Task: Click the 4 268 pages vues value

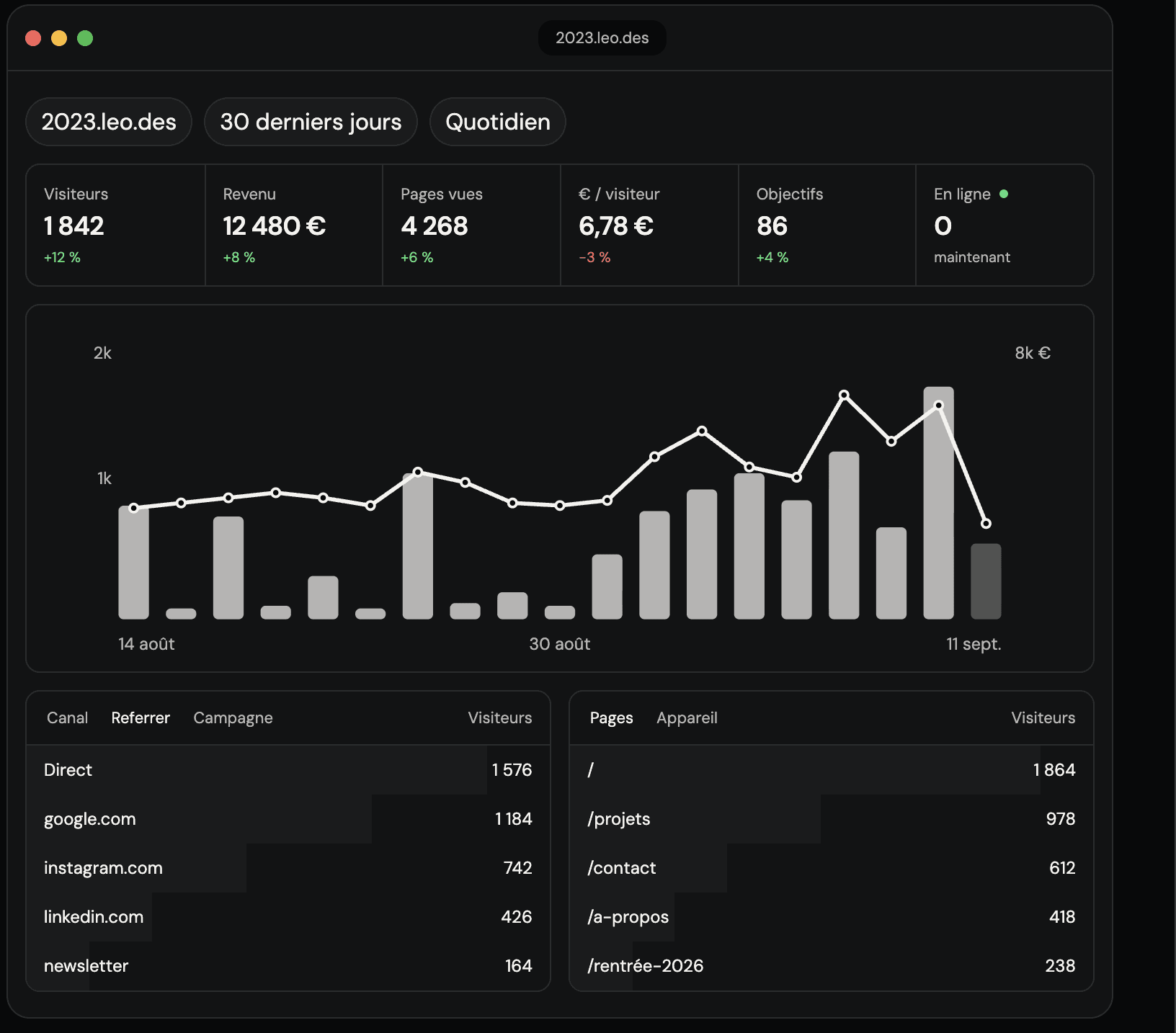Action: coord(435,226)
